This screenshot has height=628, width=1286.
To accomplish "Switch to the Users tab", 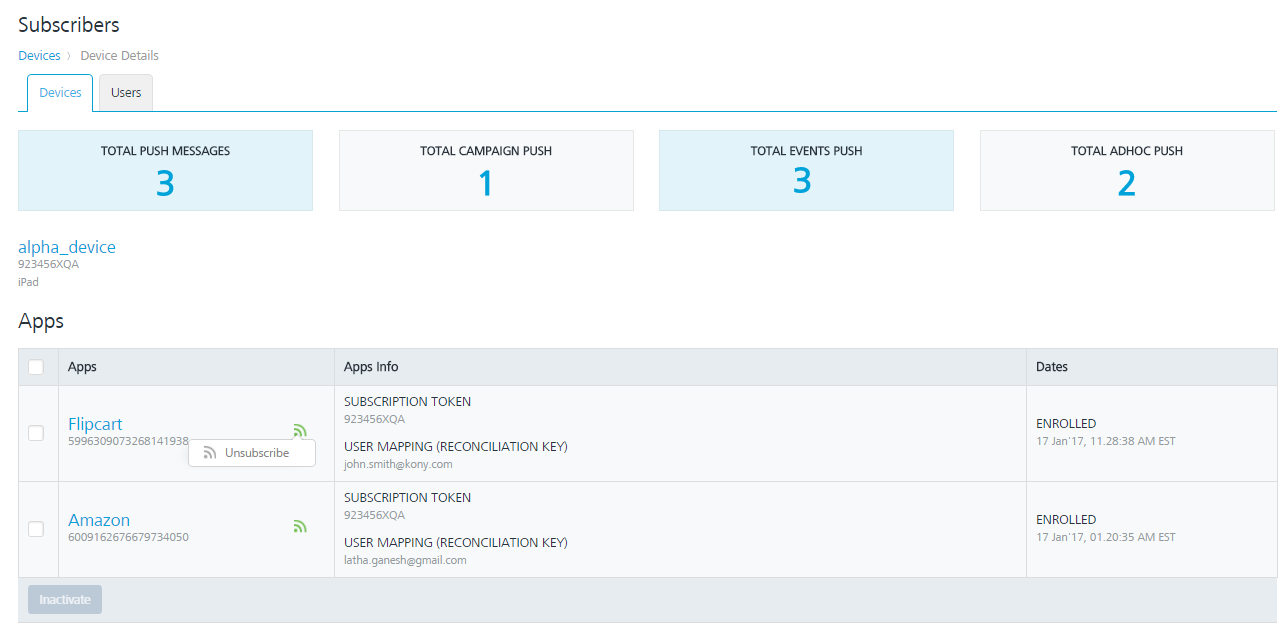I will click(x=126, y=93).
